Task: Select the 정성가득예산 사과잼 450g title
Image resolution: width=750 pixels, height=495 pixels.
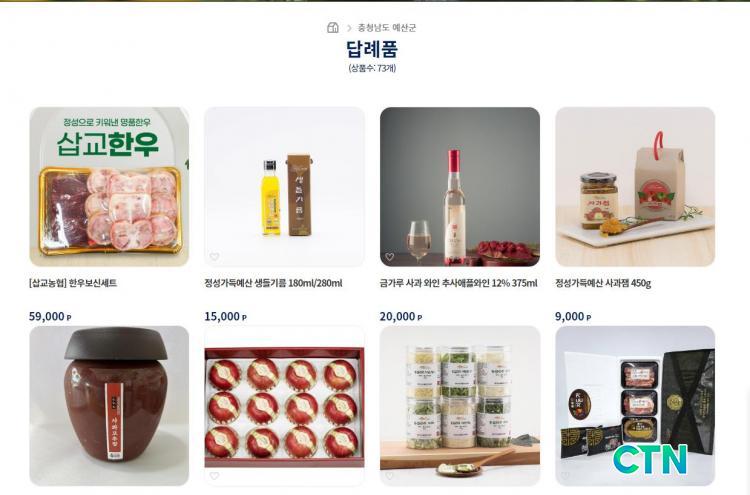Action: [603, 283]
